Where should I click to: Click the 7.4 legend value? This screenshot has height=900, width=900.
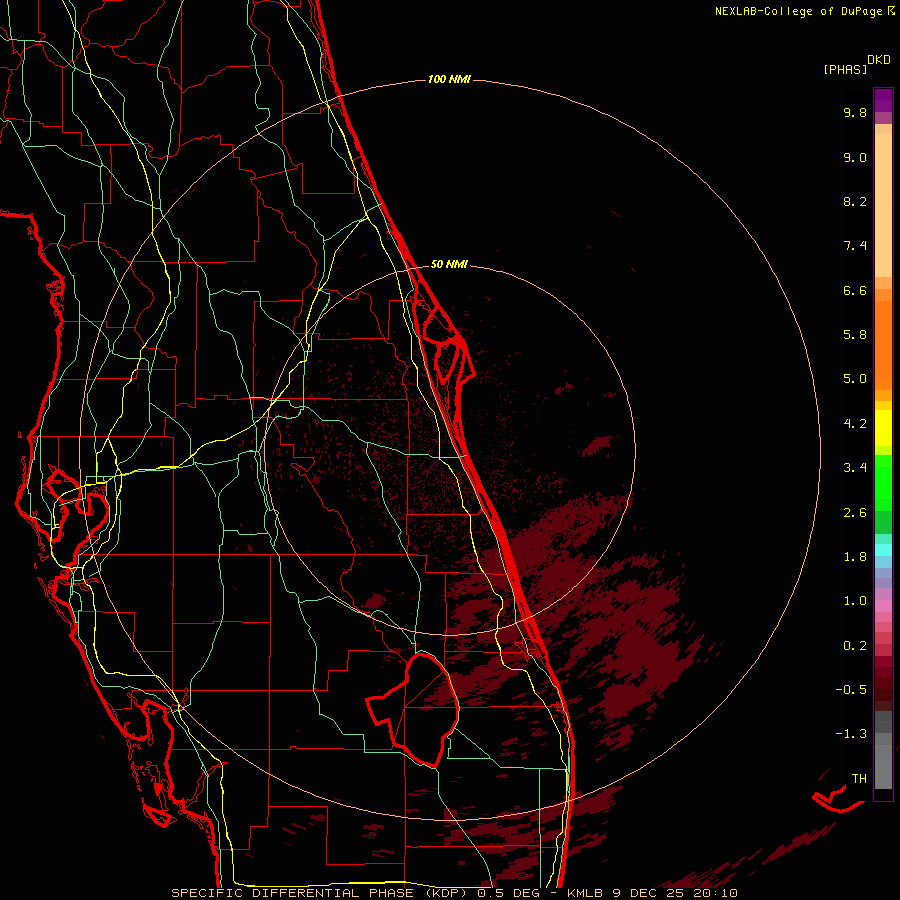[855, 246]
